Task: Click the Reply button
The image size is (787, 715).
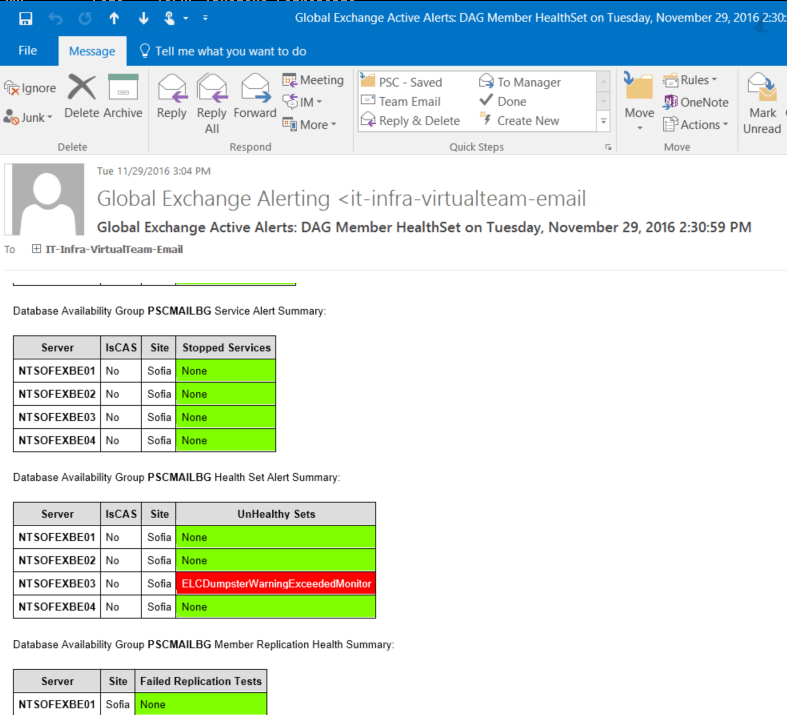Action: (172, 97)
